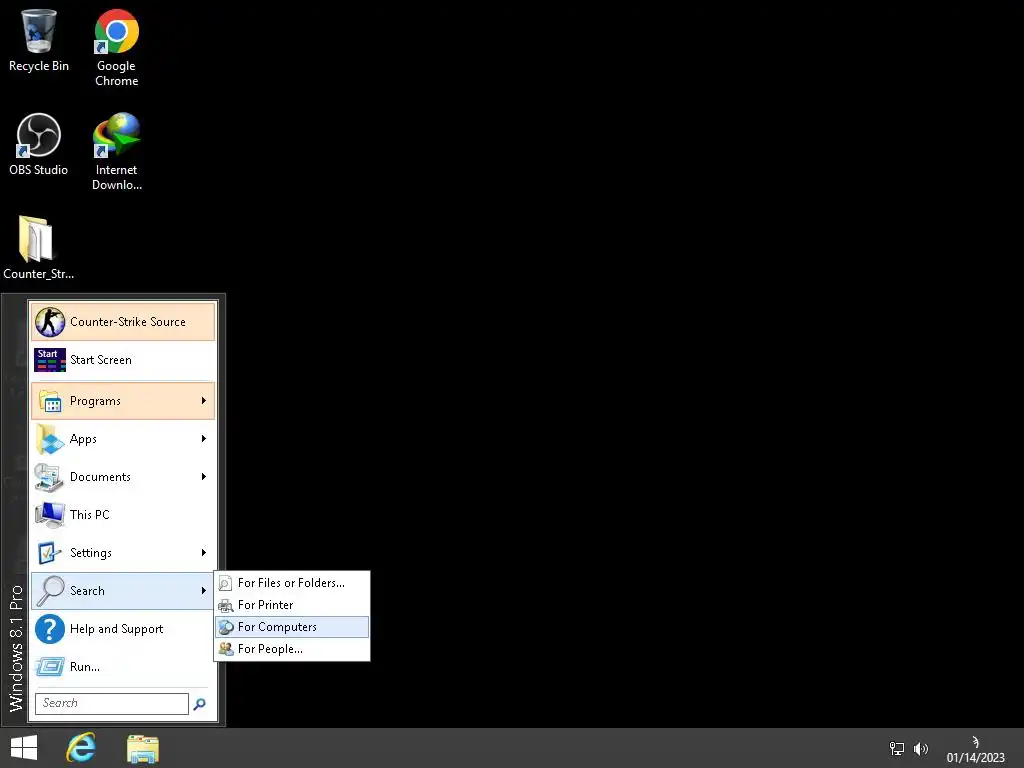Click the Search menu entry
This screenshot has height=768, width=1024.
point(123,590)
